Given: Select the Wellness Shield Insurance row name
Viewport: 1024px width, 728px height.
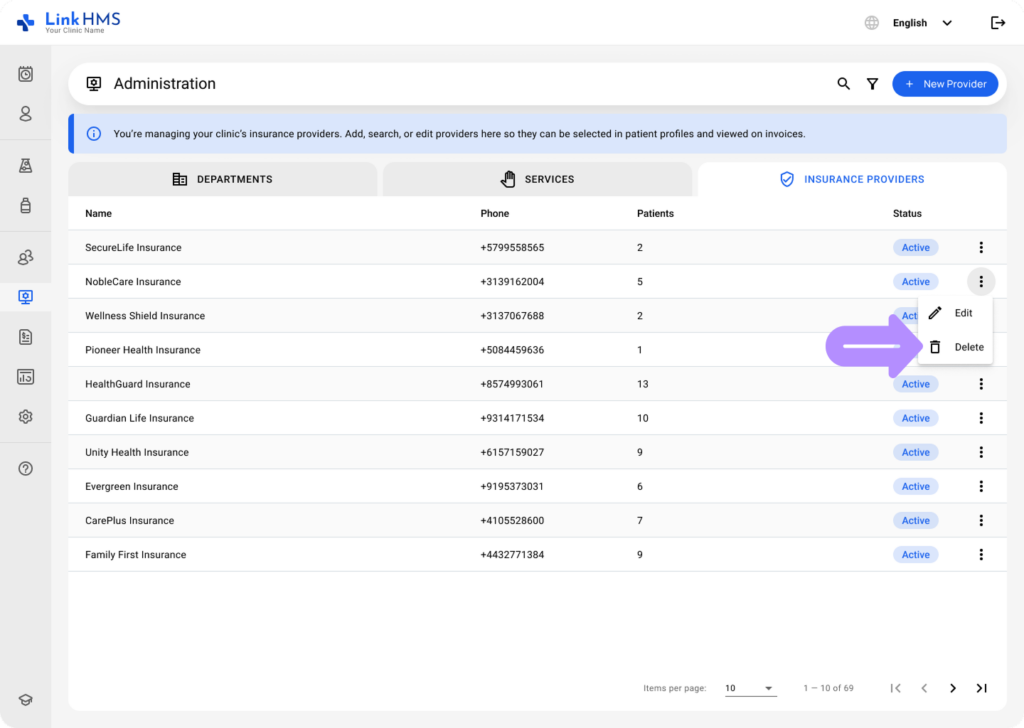Looking at the screenshot, I should [x=145, y=316].
